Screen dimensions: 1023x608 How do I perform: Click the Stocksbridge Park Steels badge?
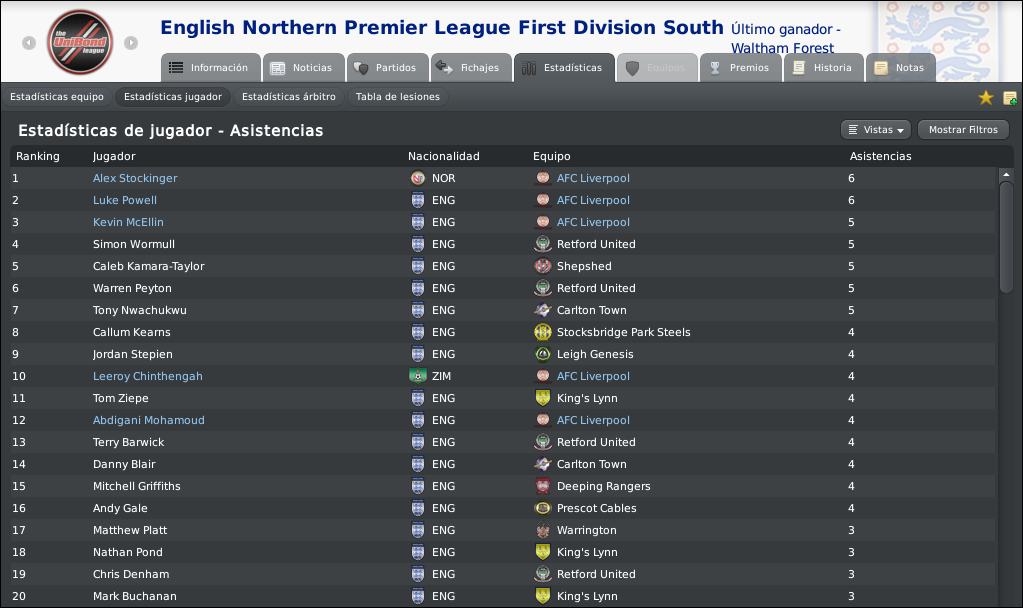[543, 332]
